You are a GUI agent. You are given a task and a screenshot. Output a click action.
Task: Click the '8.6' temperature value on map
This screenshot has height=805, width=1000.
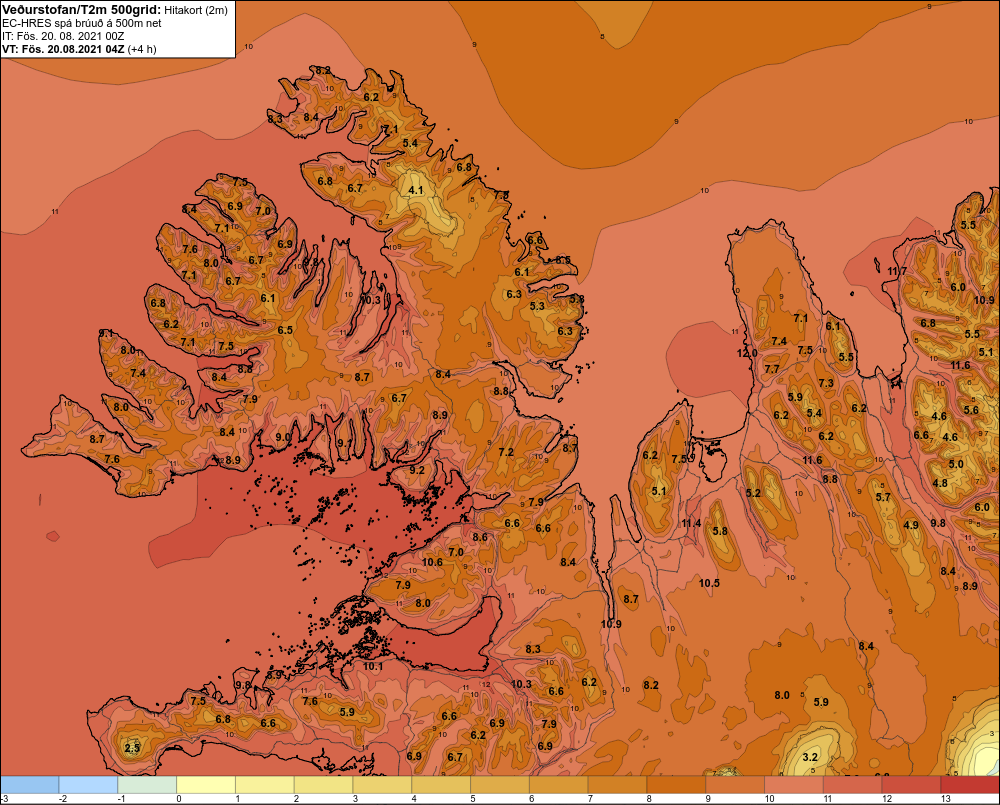click(x=480, y=537)
